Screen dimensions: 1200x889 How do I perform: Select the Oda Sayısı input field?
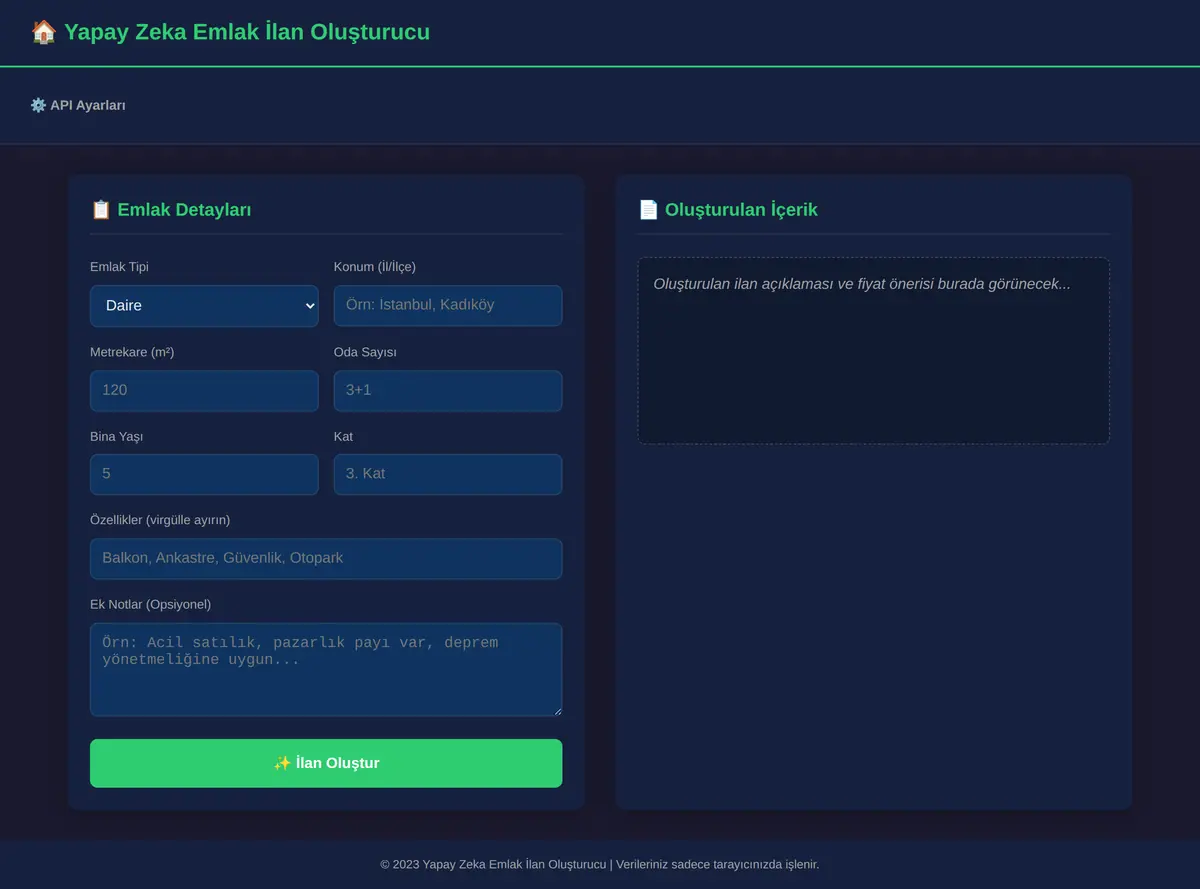pos(448,391)
